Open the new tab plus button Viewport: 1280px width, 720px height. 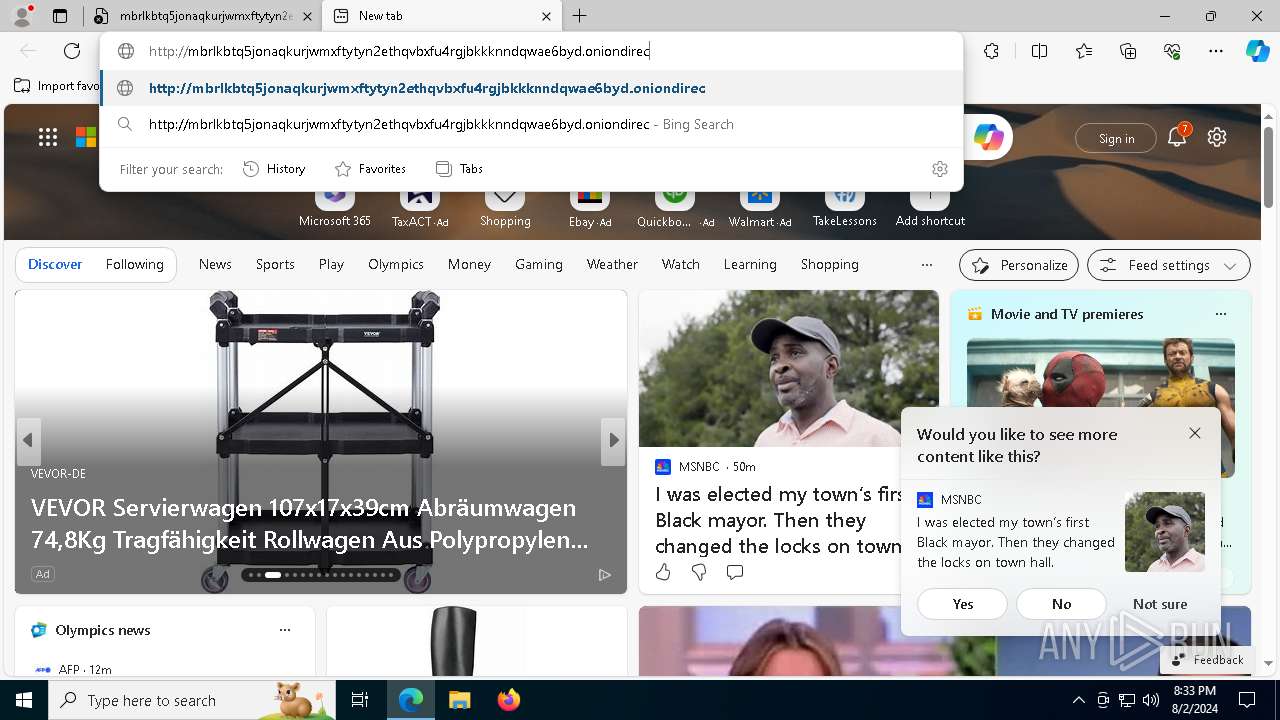coord(580,16)
